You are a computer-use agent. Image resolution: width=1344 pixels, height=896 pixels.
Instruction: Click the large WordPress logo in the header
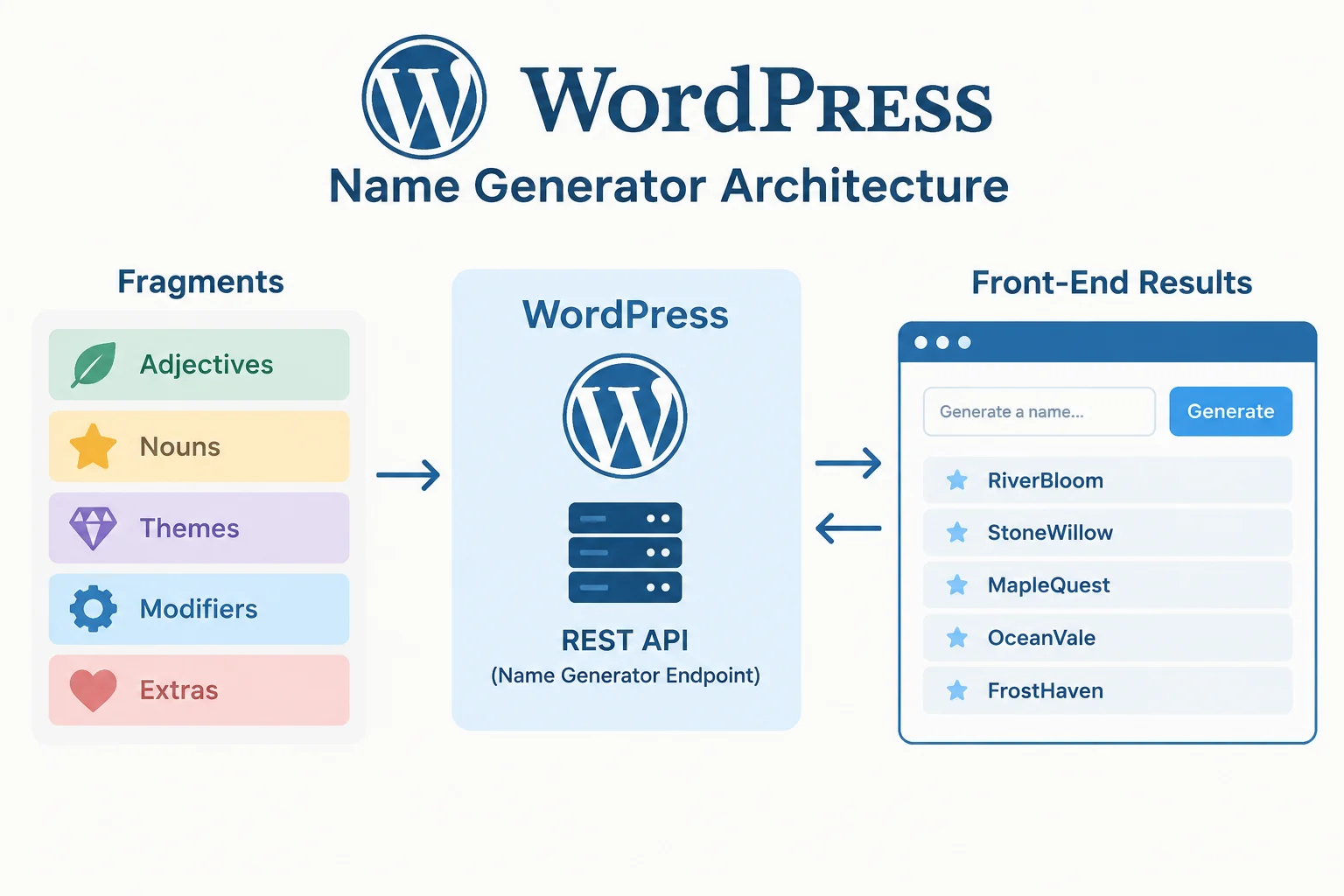tap(424, 97)
